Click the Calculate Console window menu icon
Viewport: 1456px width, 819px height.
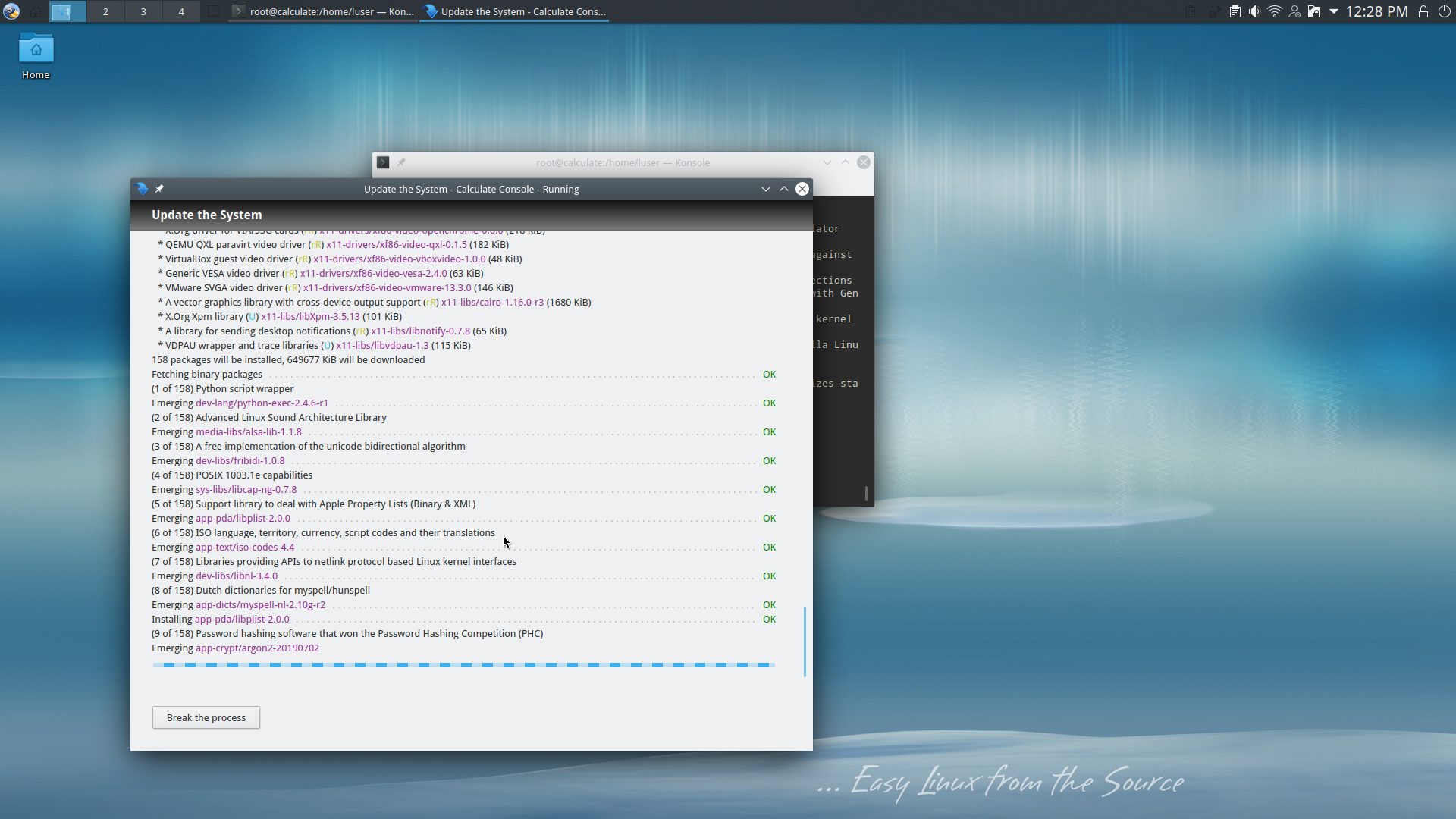point(142,189)
